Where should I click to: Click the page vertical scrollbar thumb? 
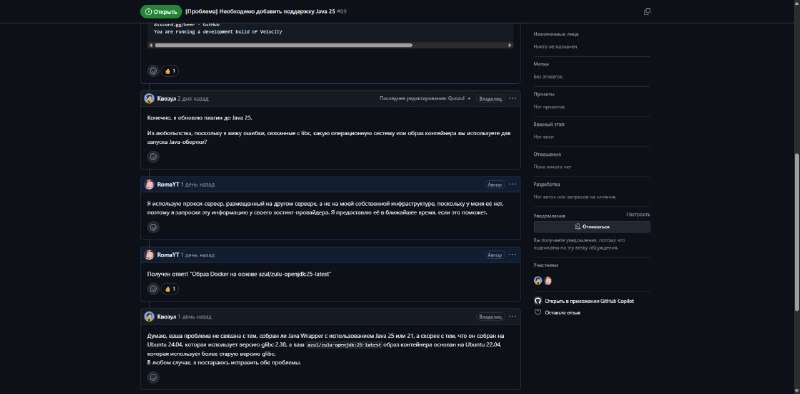797,231
